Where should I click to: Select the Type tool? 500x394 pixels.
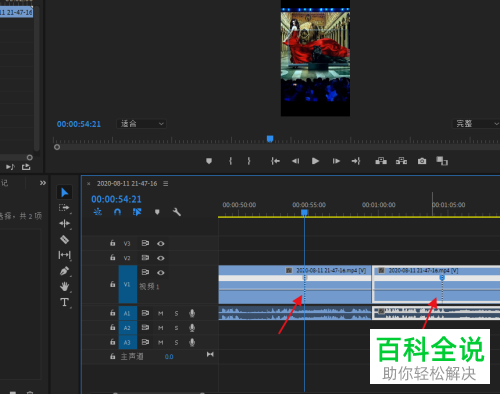coord(64,302)
